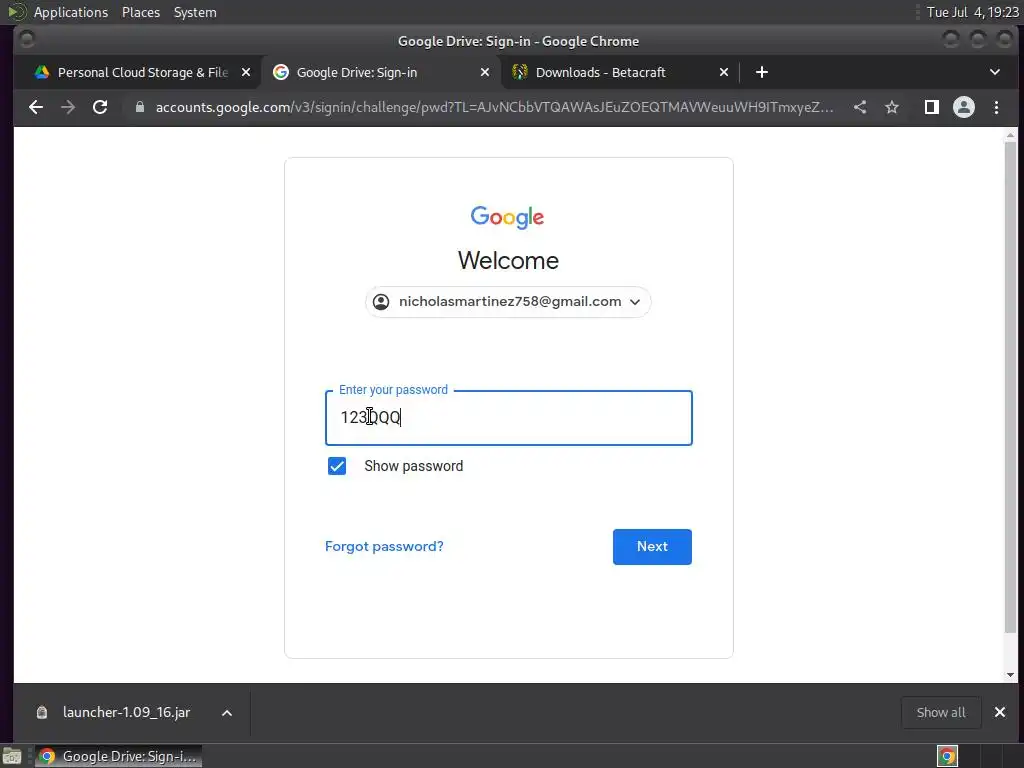Click the Next button
Viewport: 1024px width, 768px height.
coord(652,547)
